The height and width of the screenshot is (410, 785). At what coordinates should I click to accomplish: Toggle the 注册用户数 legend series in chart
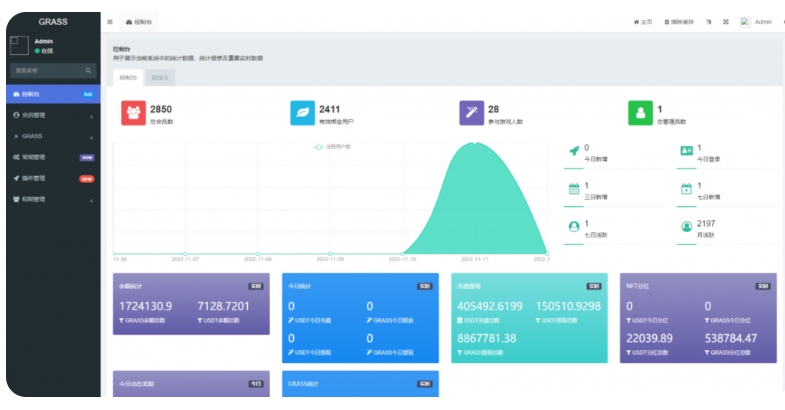coord(340,147)
